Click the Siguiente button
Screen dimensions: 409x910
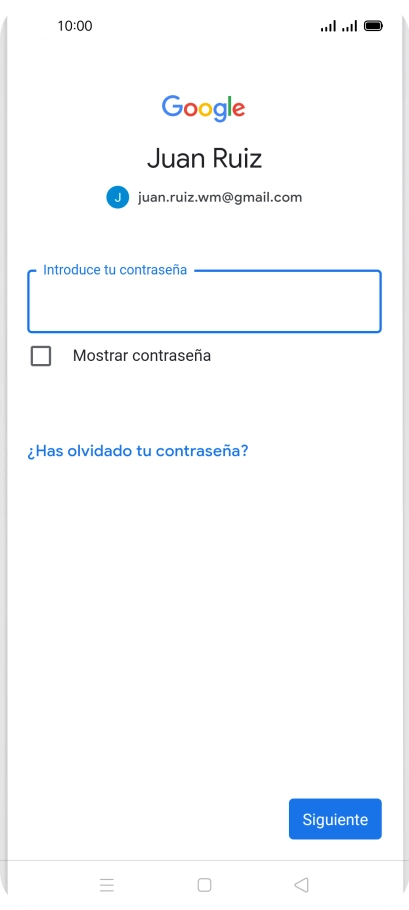tap(335, 819)
